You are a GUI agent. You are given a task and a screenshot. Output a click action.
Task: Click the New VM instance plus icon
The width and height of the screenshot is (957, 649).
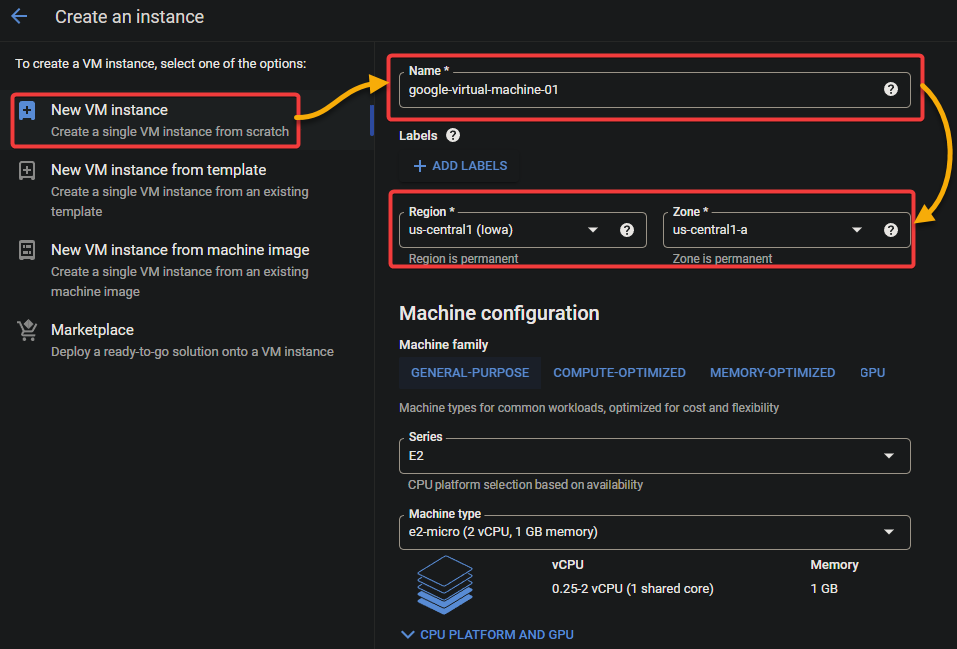pos(27,111)
